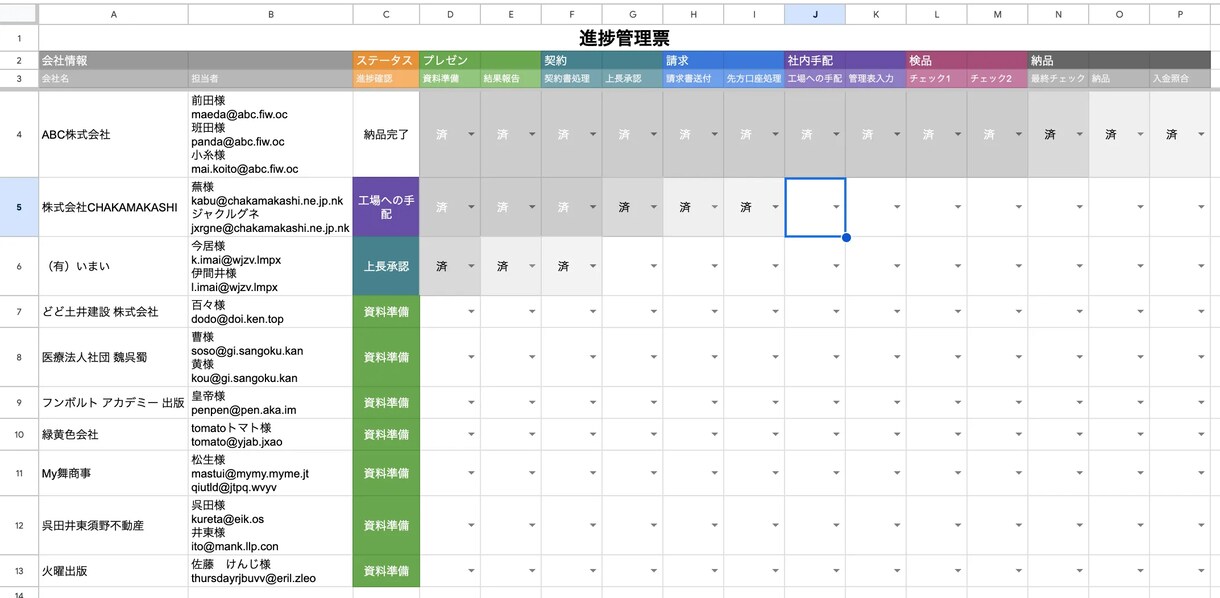
Task: Click contacts cell with thursdayrjbuvv@eril.zleo
Action: (270, 571)
